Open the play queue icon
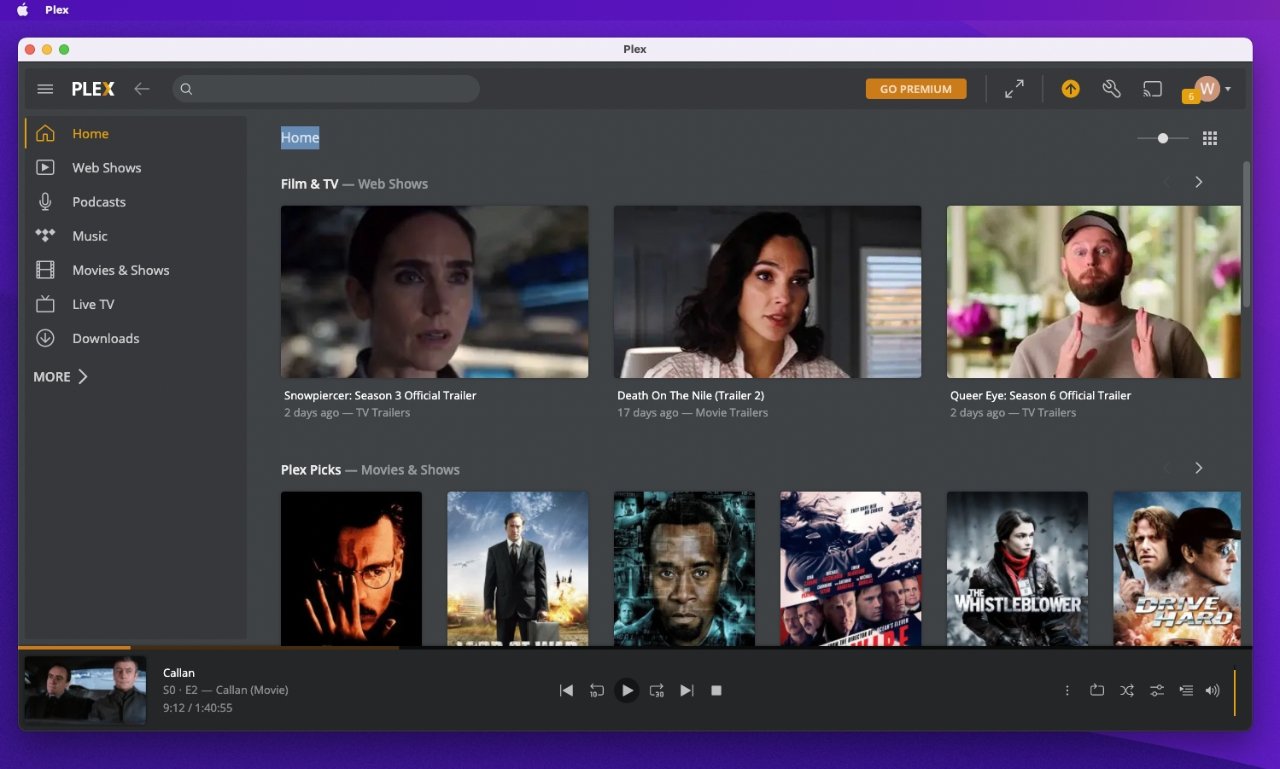 (1186, 690)
